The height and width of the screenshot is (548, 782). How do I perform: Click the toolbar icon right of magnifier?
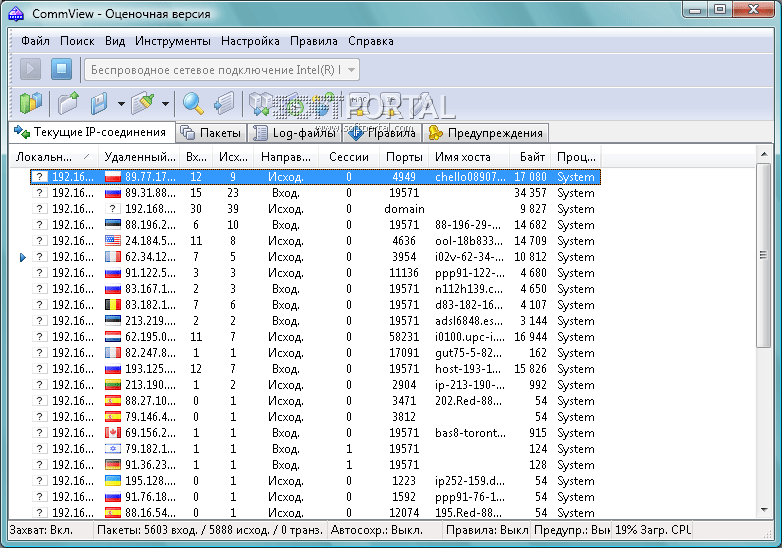(x=224, y=103)
